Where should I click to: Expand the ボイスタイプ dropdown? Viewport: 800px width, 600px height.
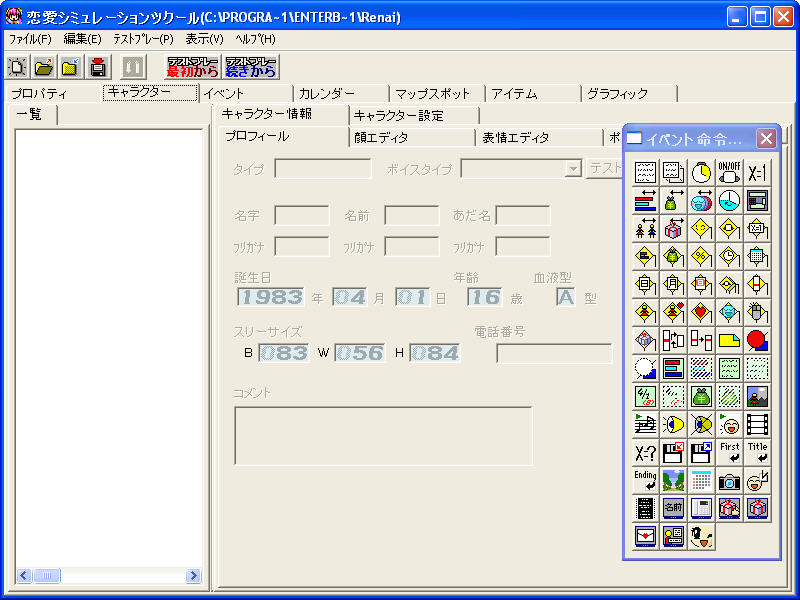573,169
